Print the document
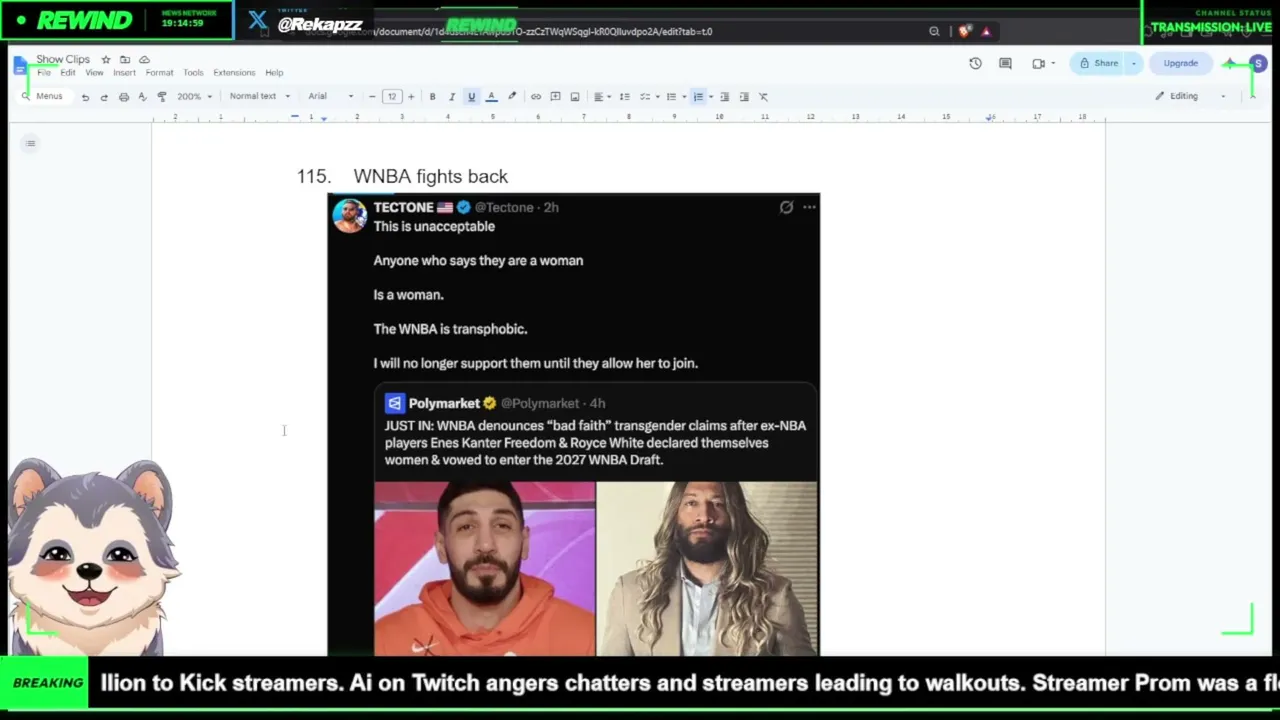Screen dimensions: 1280x720 point(123,97)
